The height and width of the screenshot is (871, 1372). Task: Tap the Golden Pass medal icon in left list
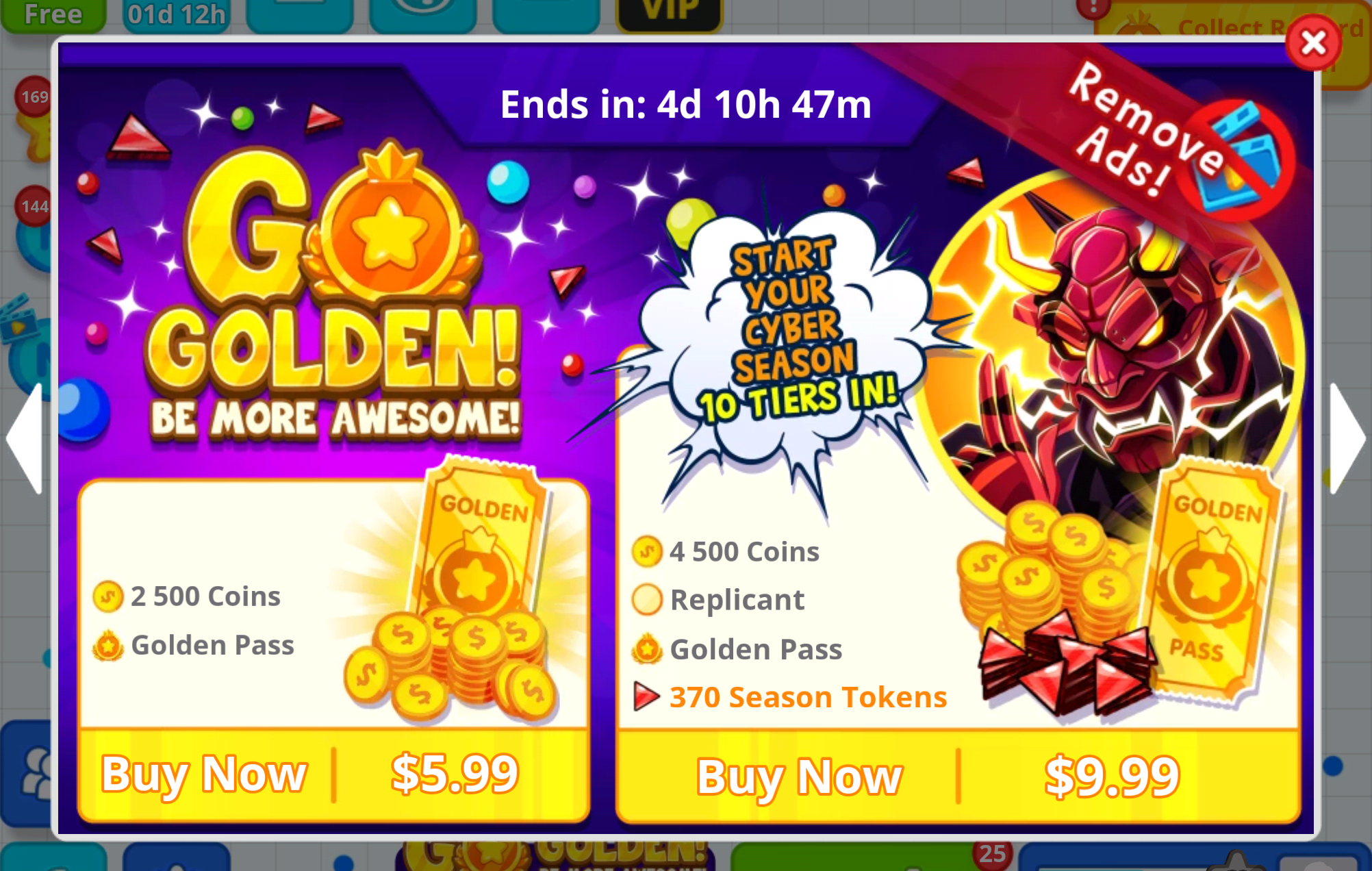point(108,645)
